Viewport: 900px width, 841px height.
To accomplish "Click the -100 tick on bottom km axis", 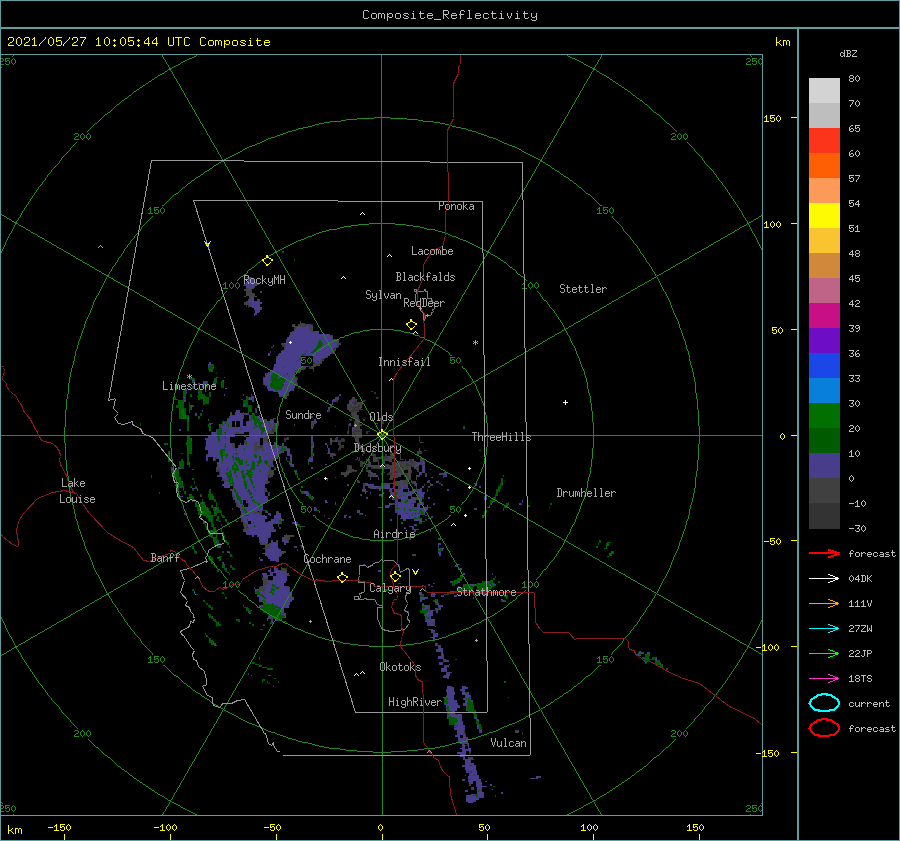I will [165, 827].
